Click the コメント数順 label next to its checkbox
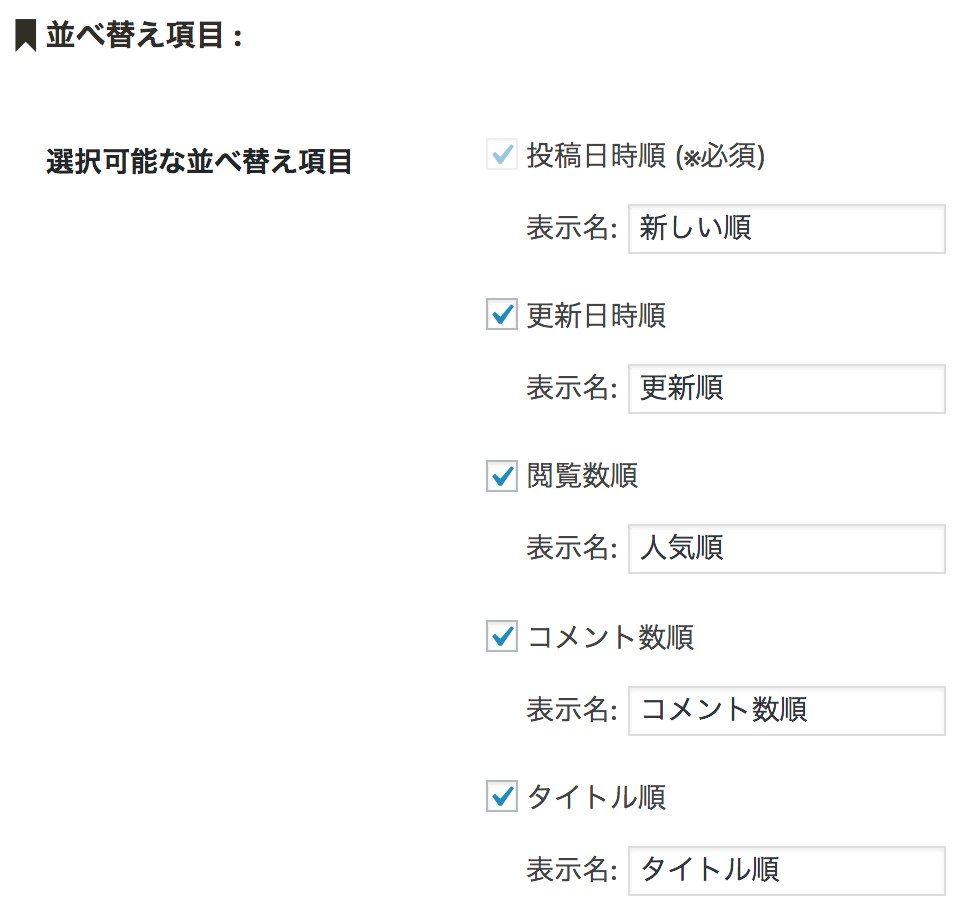The height and width of the screenshot is (924, 976). [610, 637]
